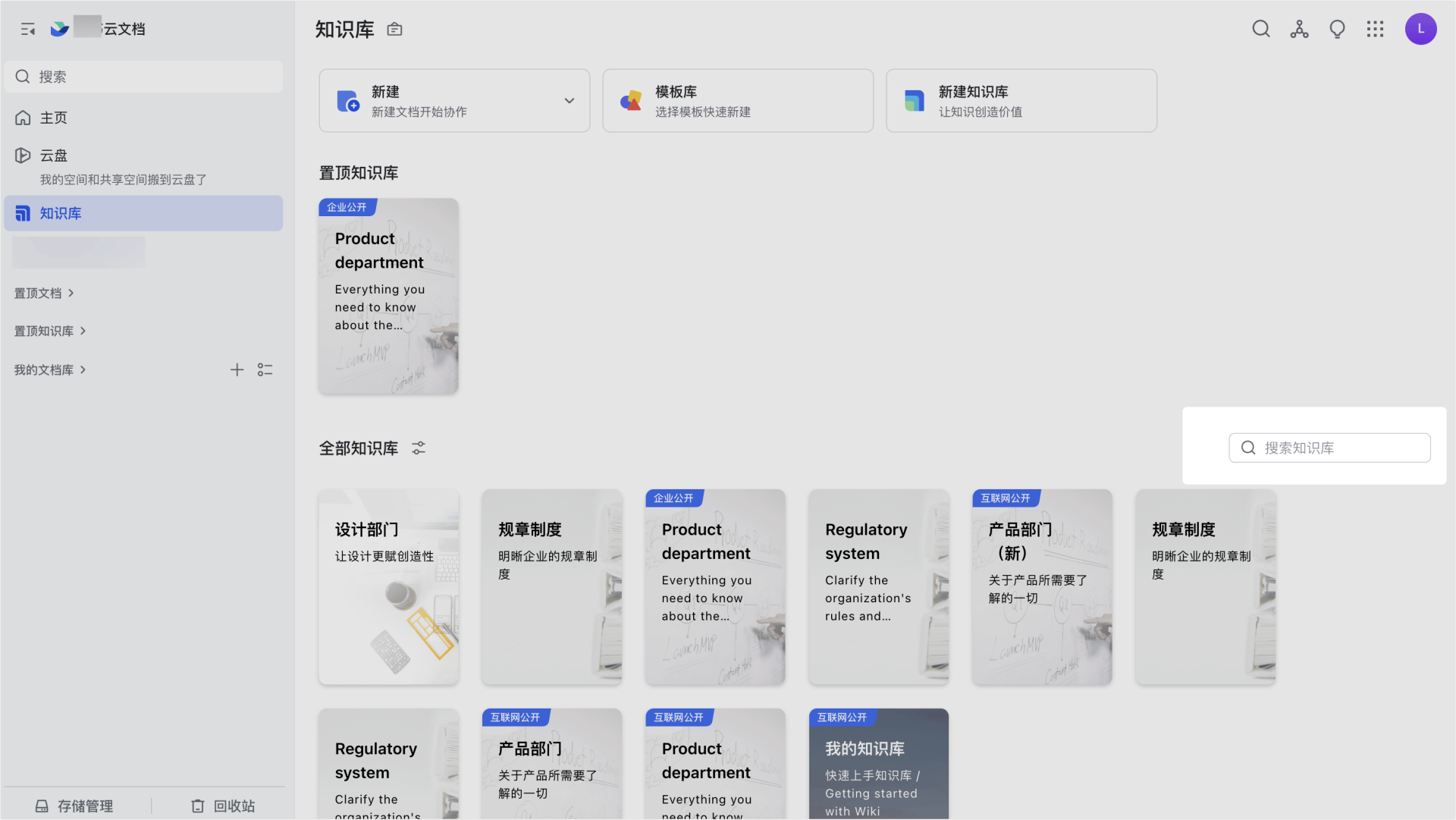The image size is (1456, 820).
Task: Click 新建知识库 to create a knowledge base
Action: click(x=1021, y=101)
